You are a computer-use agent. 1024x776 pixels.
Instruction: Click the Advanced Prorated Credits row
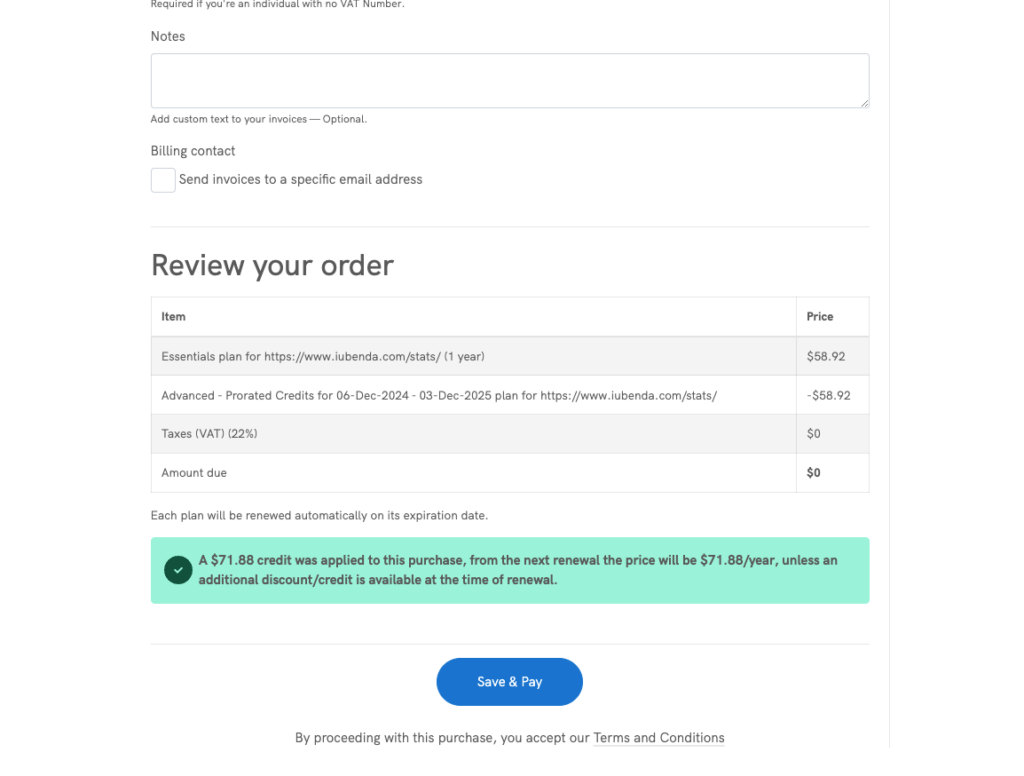(439, 395)
